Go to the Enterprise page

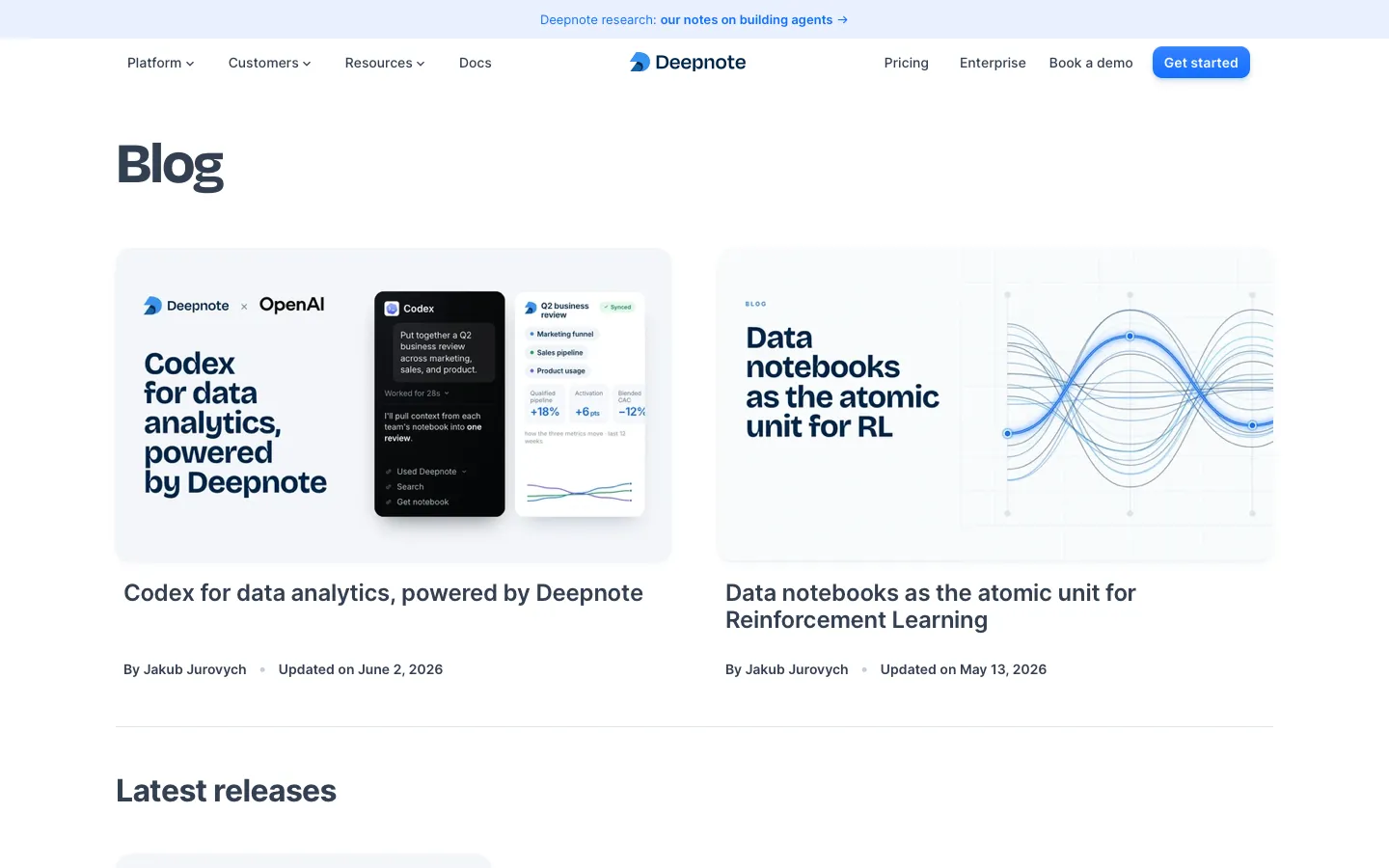tap(993, 63)
